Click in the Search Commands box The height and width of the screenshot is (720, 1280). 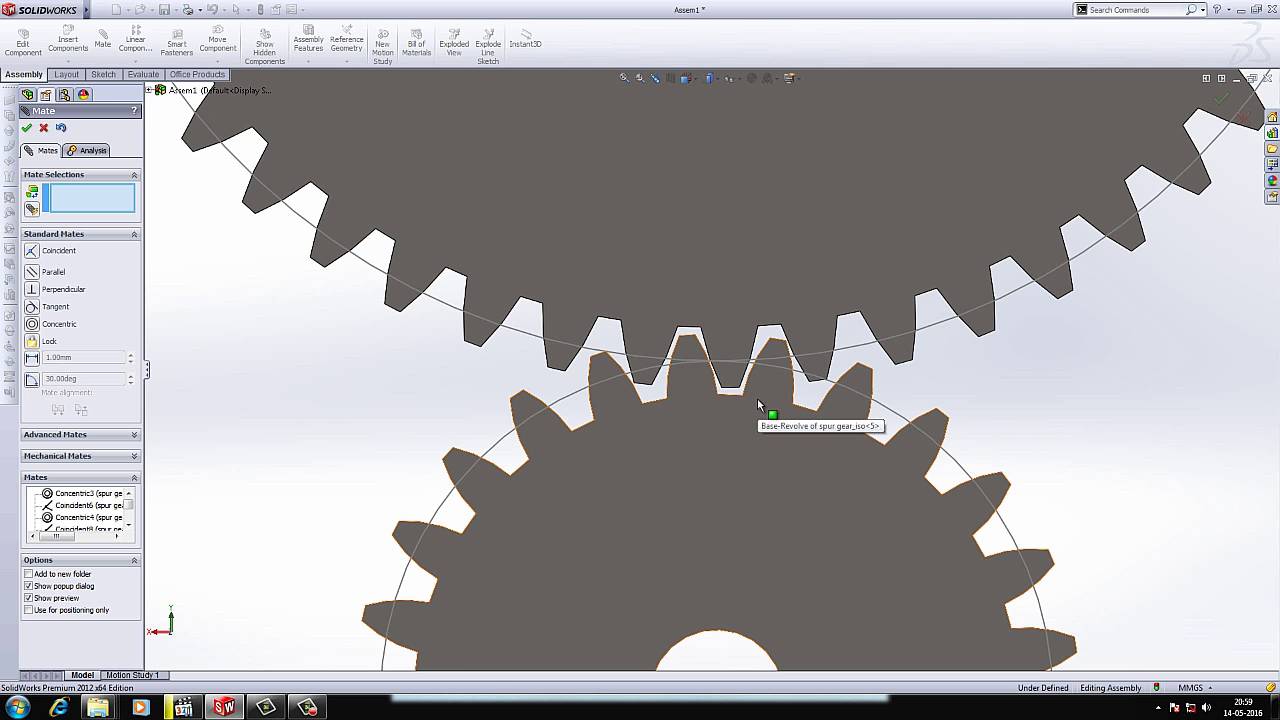pyautogui.click(x=1136, y=10)
